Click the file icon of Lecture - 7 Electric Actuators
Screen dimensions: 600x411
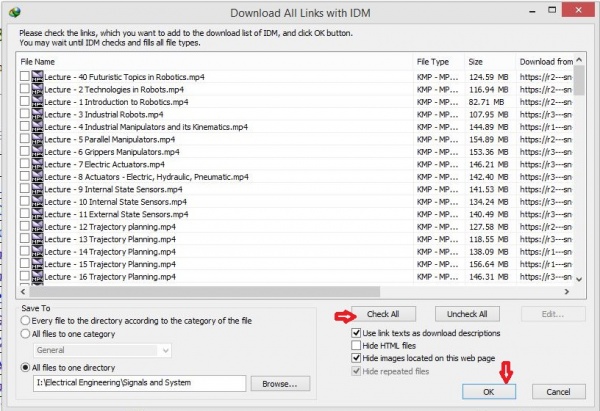point(38,164)
